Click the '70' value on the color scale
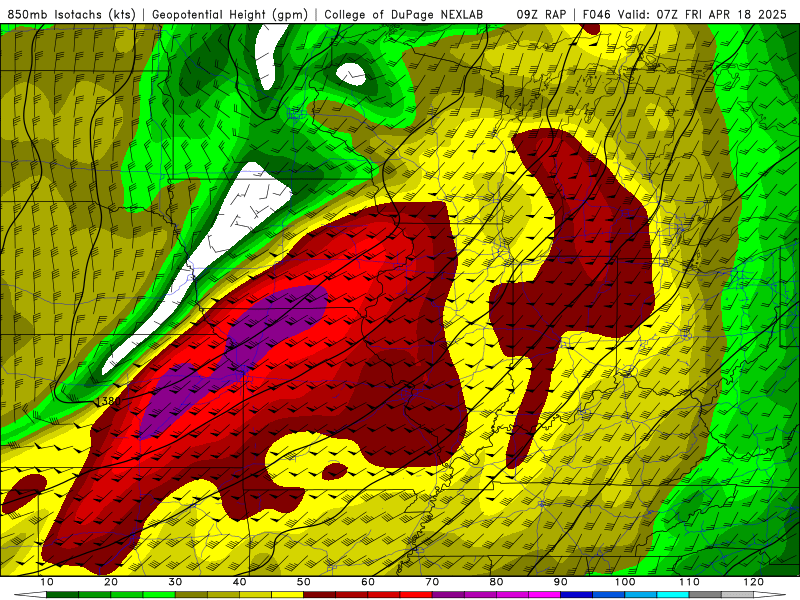The image size is (800, 600). point(432,582)
